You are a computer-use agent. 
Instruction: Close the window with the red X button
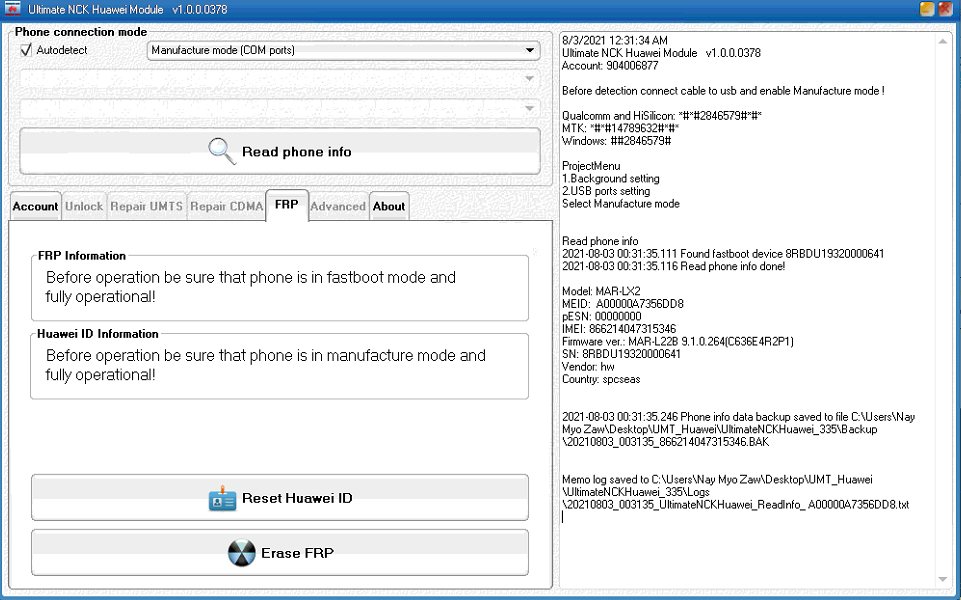(x=945, y=9)
